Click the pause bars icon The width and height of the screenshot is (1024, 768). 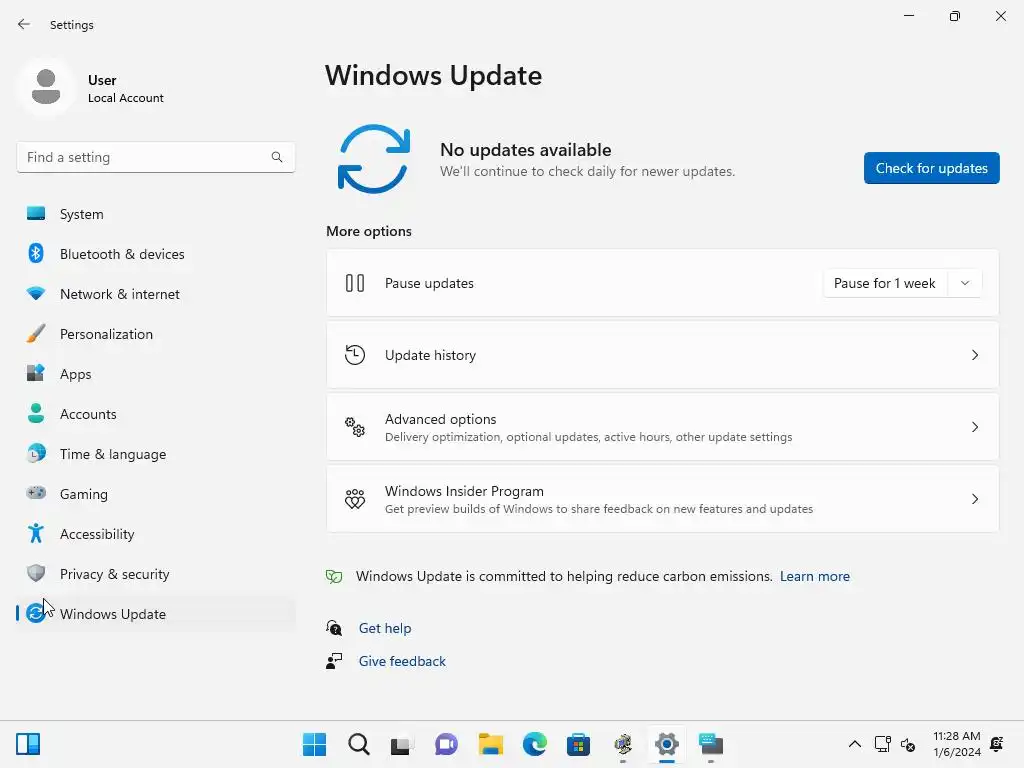click(355, 283)
